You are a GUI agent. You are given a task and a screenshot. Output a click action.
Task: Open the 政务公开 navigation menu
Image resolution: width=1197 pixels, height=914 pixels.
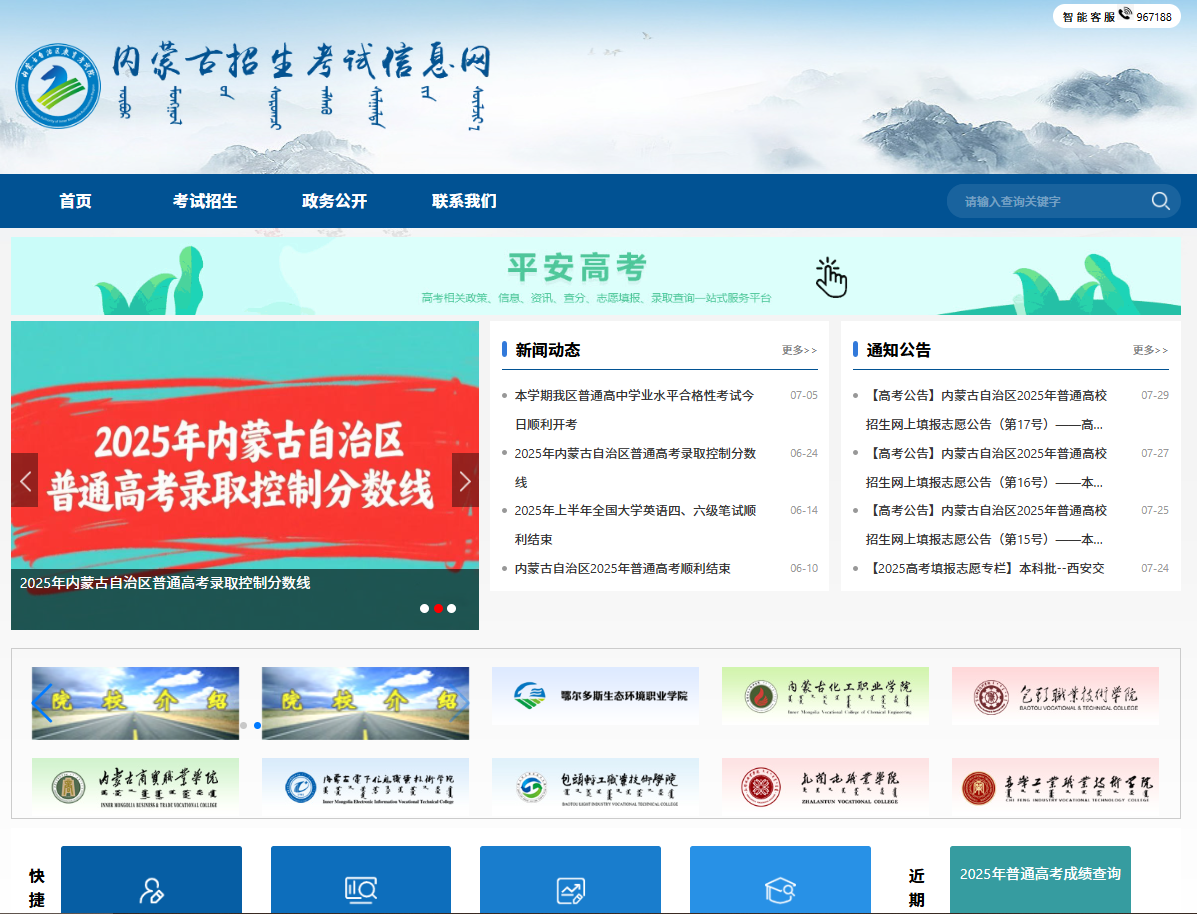tap(334, 201)
